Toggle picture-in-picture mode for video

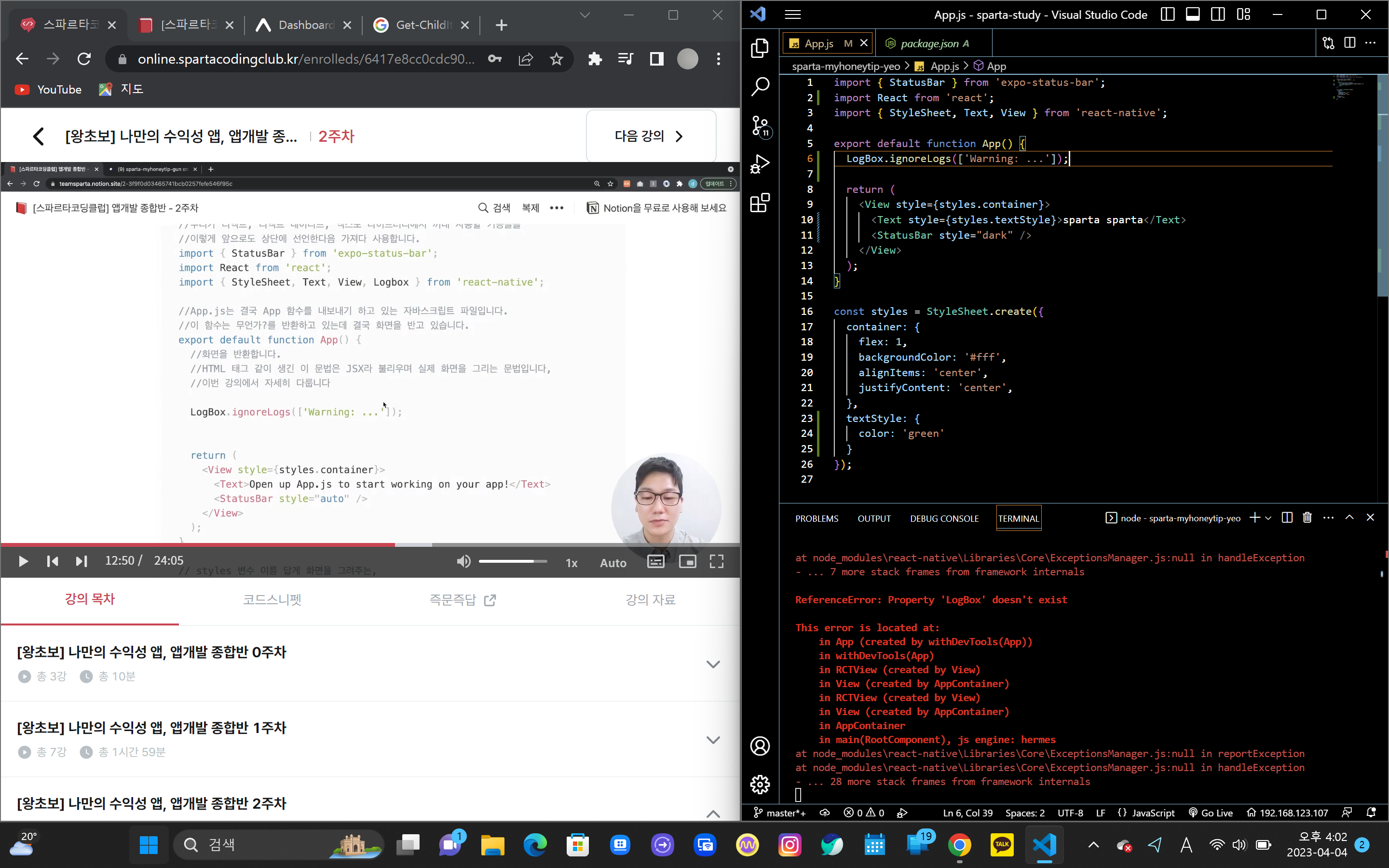click(688, 561)
